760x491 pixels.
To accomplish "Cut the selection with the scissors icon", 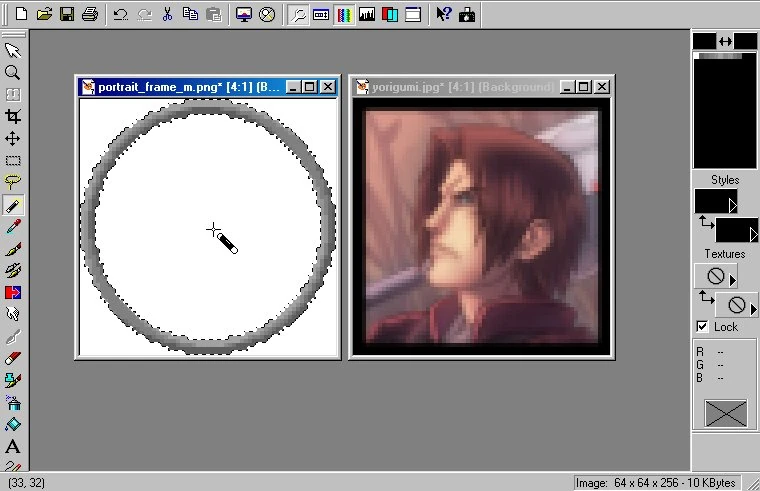I will (x=167, y=14).
